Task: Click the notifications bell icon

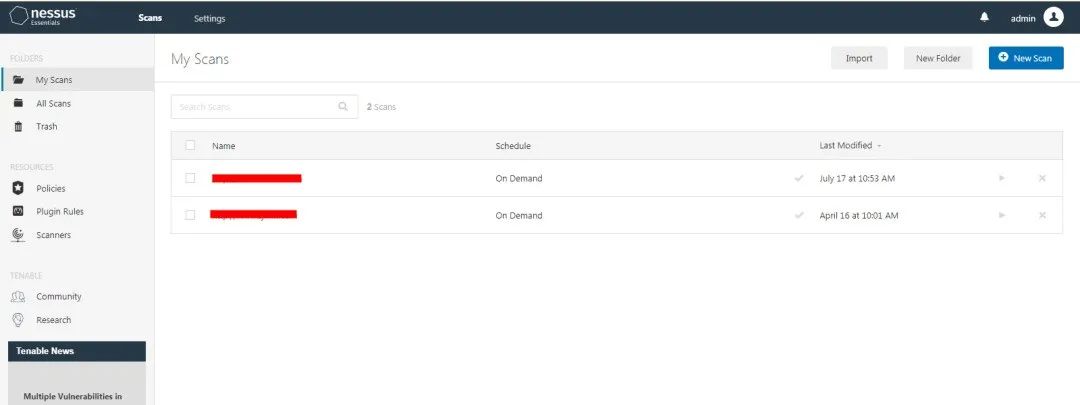Action: 984,18
